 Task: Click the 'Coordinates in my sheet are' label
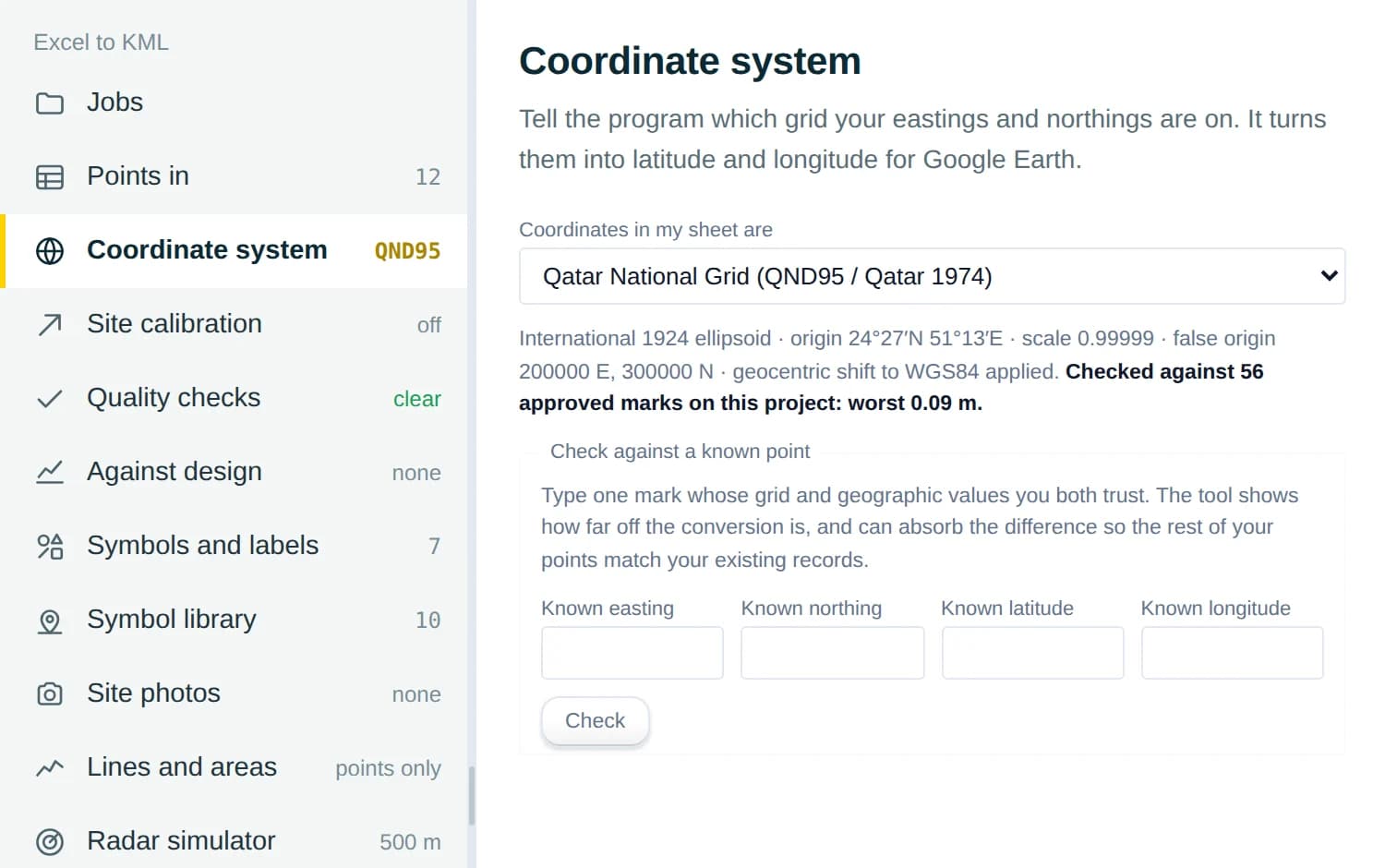(645, 230)
